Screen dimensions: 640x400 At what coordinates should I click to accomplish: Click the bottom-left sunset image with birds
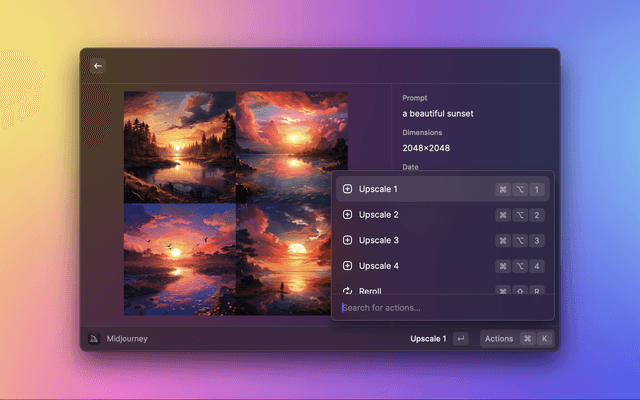pos(179,259)
